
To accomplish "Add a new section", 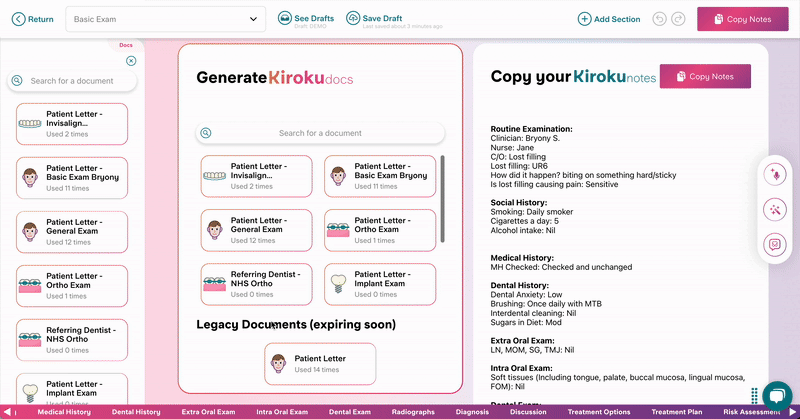I will [x=609, y=19].
